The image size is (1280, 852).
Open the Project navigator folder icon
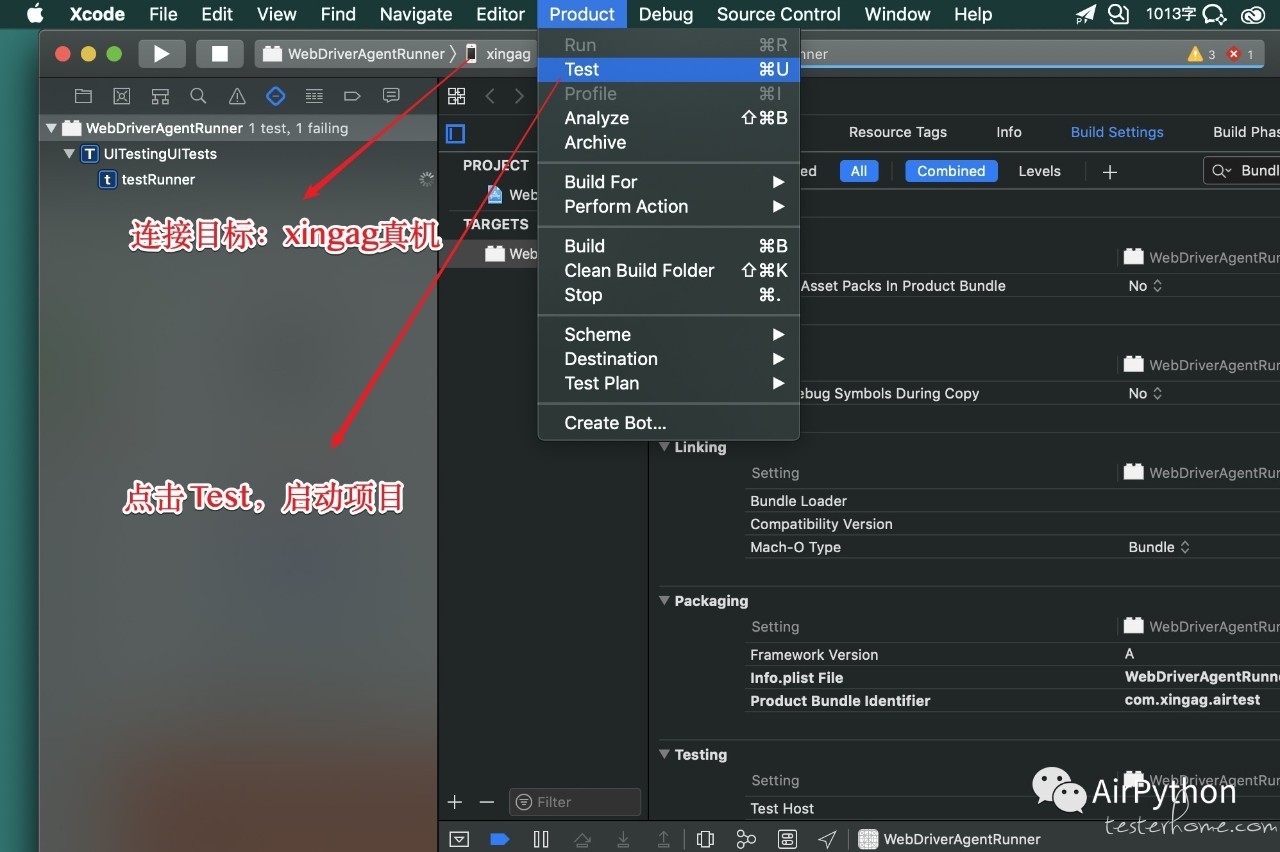point(83,96)
